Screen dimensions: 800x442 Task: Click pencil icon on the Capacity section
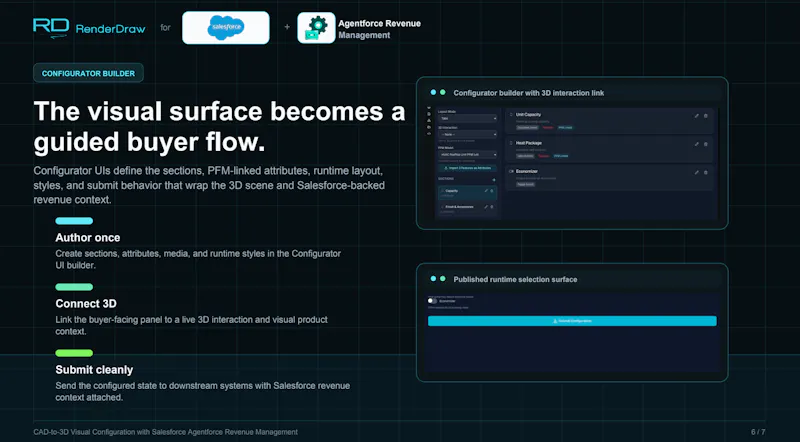click(486, 191)
